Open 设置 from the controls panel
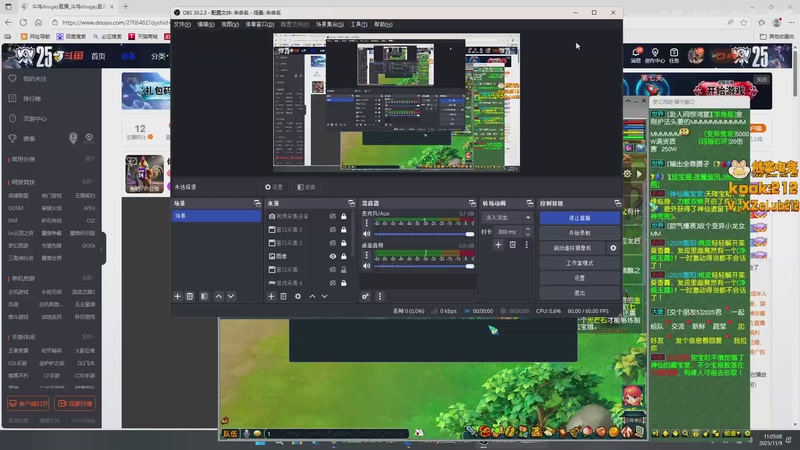 580,278
